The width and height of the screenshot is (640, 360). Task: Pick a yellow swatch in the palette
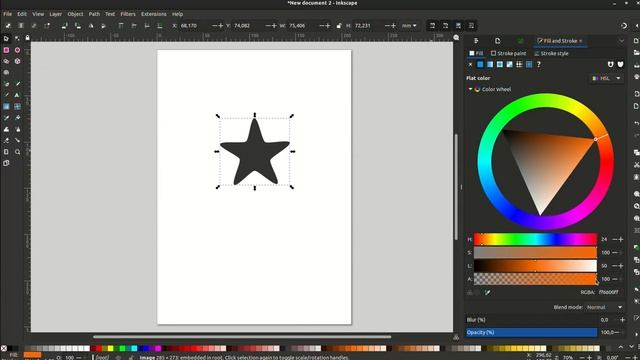click(110, 348)
